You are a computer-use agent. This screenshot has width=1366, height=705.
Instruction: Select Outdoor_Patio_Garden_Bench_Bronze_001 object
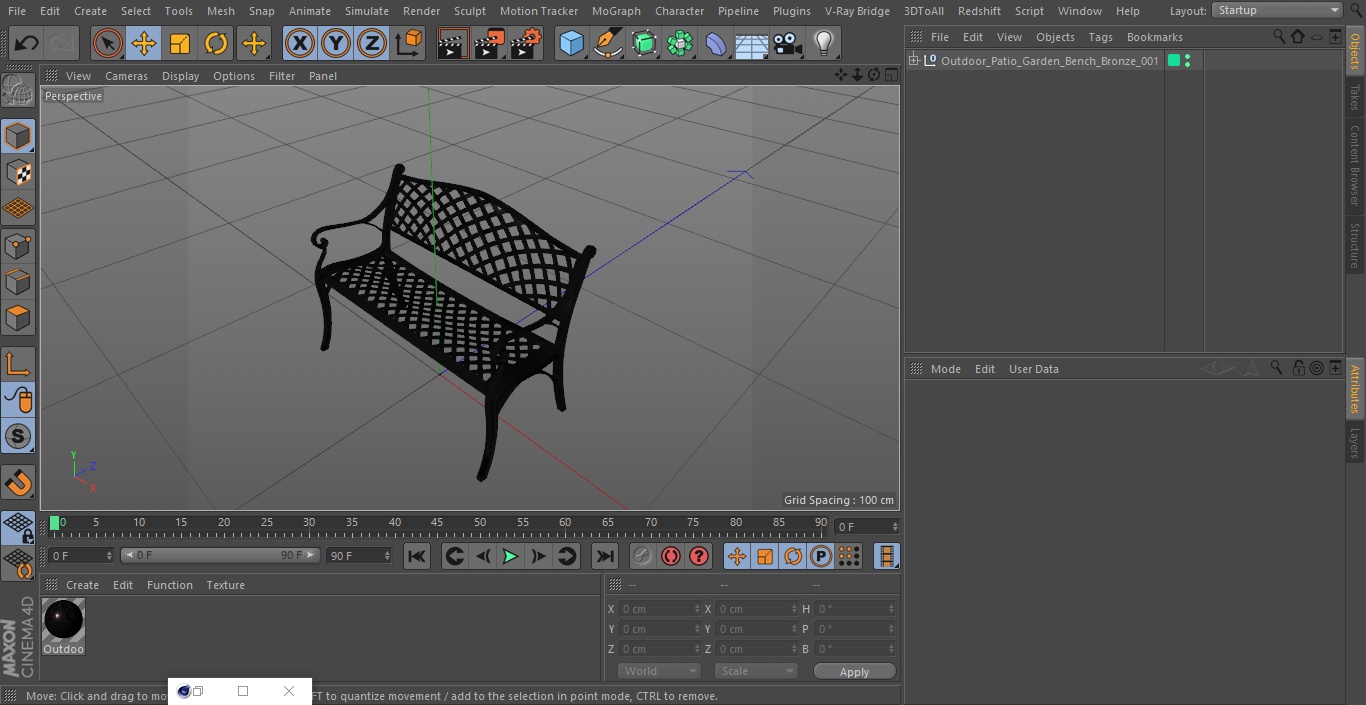(x=1049, y=61)
